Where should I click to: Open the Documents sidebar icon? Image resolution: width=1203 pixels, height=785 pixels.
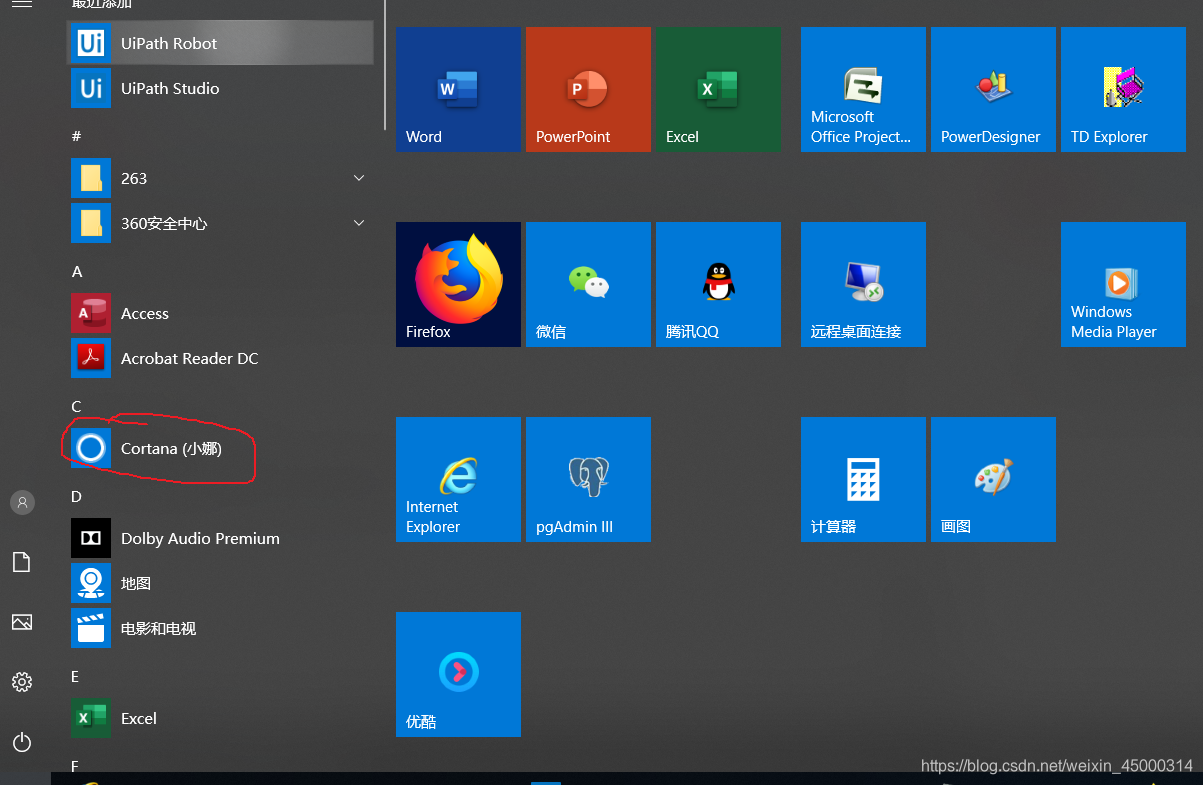coord(22,562)
